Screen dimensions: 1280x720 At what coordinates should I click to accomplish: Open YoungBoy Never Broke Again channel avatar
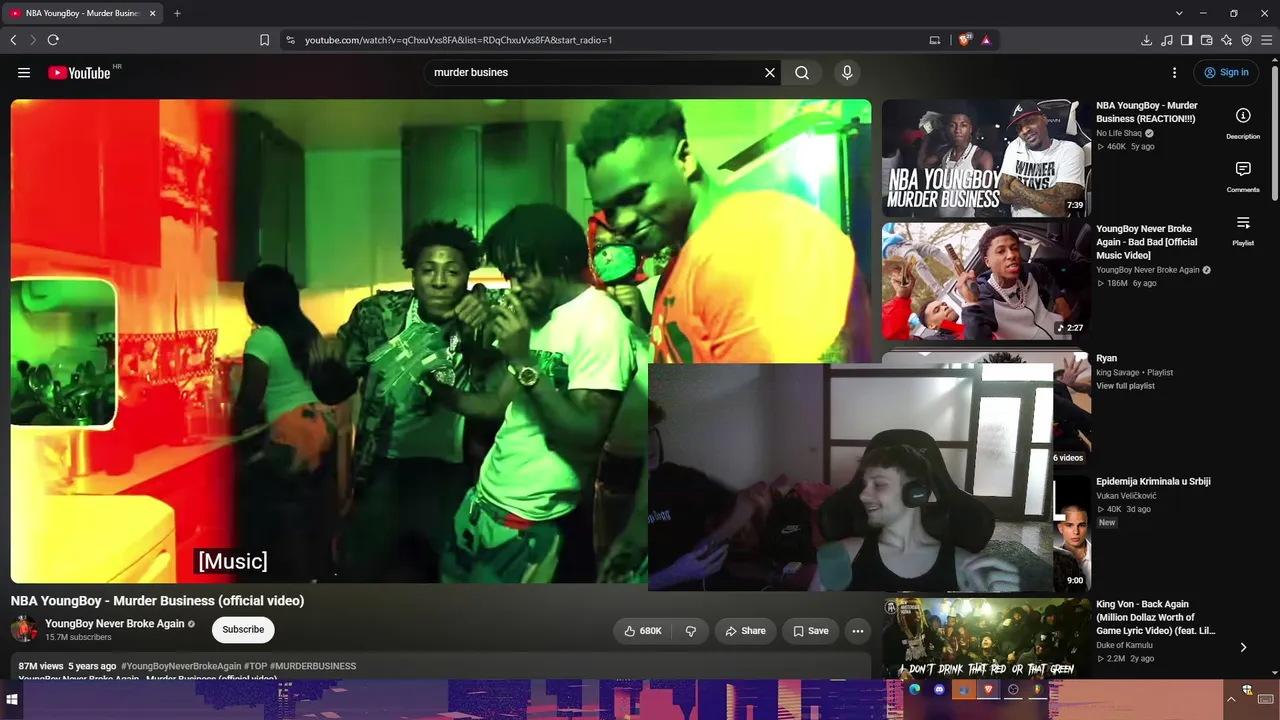click(x=24, y=629)
